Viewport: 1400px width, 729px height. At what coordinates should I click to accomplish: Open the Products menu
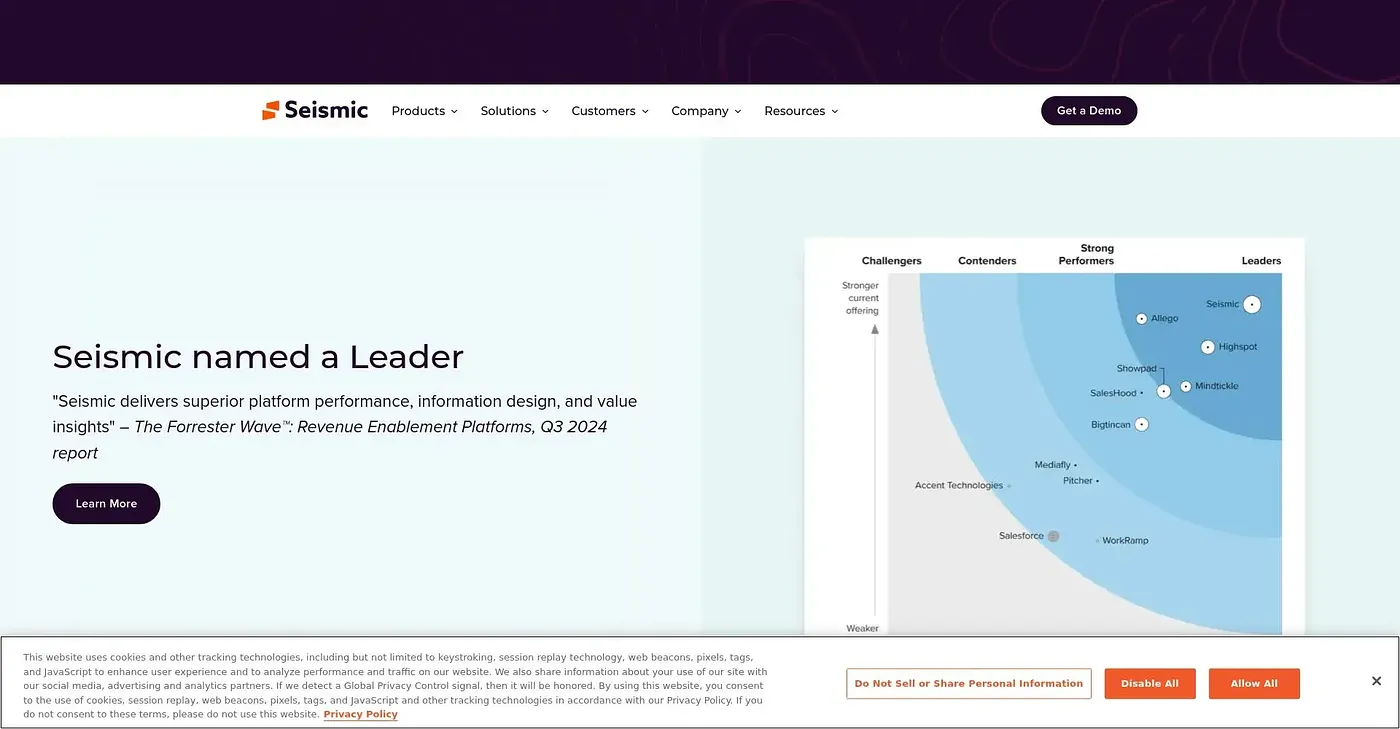pos(424,111)
